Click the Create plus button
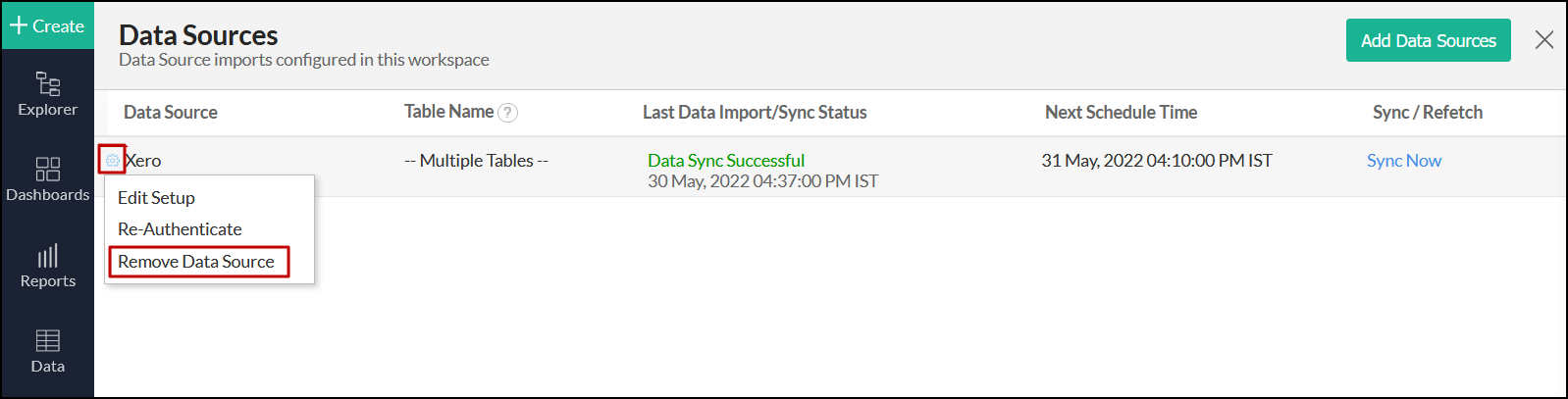 pyautogui.click(x=47, y=25)
